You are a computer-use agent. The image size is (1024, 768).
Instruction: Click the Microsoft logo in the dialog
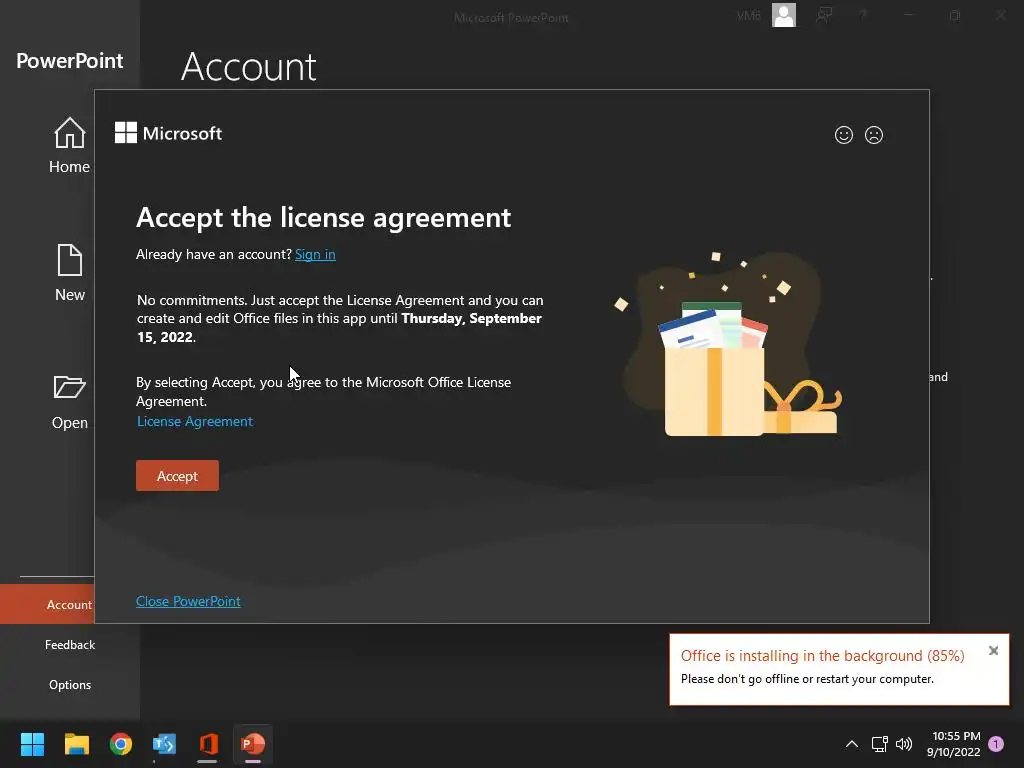168,133
